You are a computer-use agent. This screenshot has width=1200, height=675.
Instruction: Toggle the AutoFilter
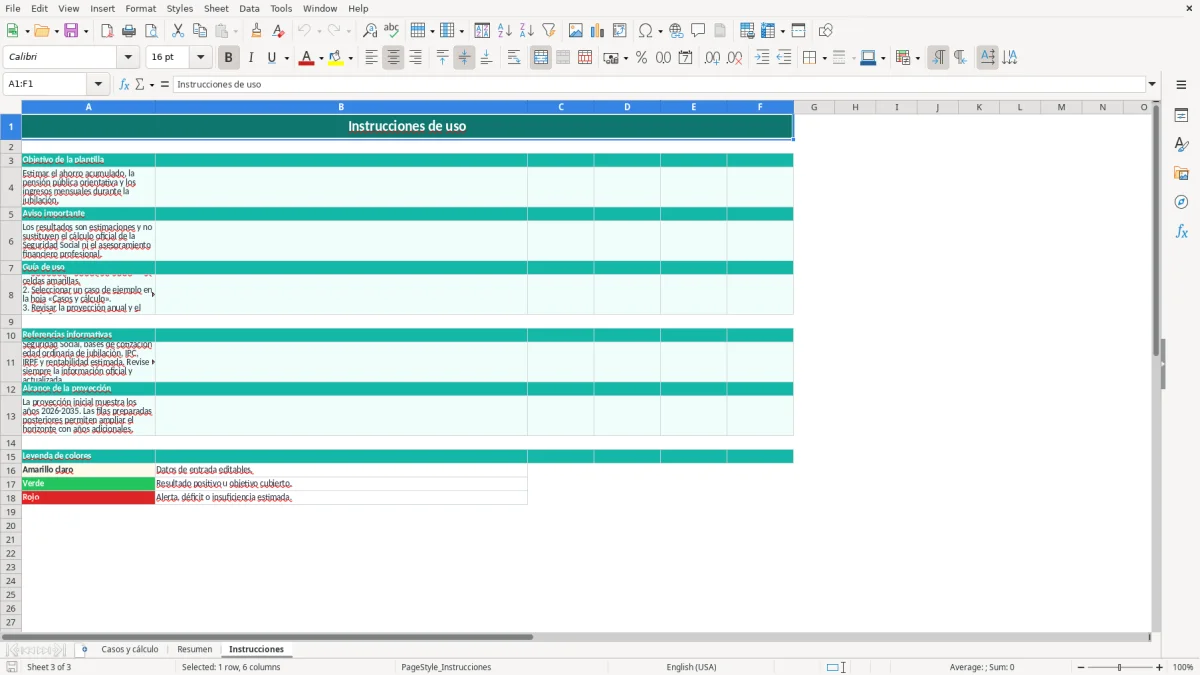click(549, 31)
